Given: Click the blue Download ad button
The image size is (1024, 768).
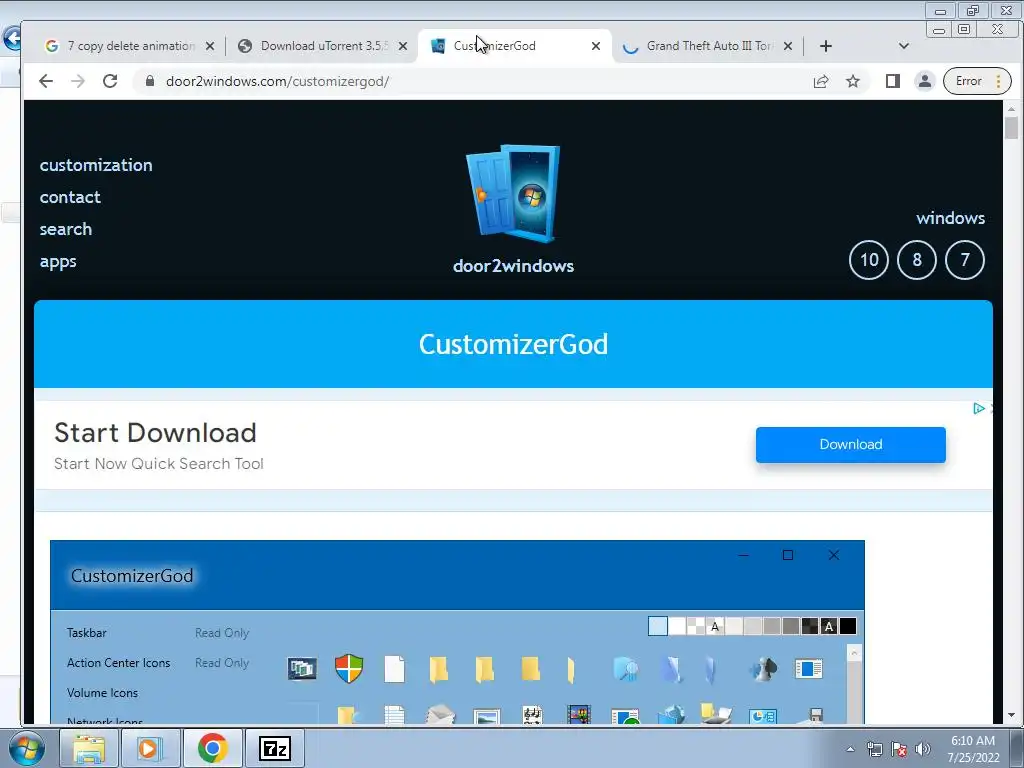Looking at the screenshot, I should [850, 445].
